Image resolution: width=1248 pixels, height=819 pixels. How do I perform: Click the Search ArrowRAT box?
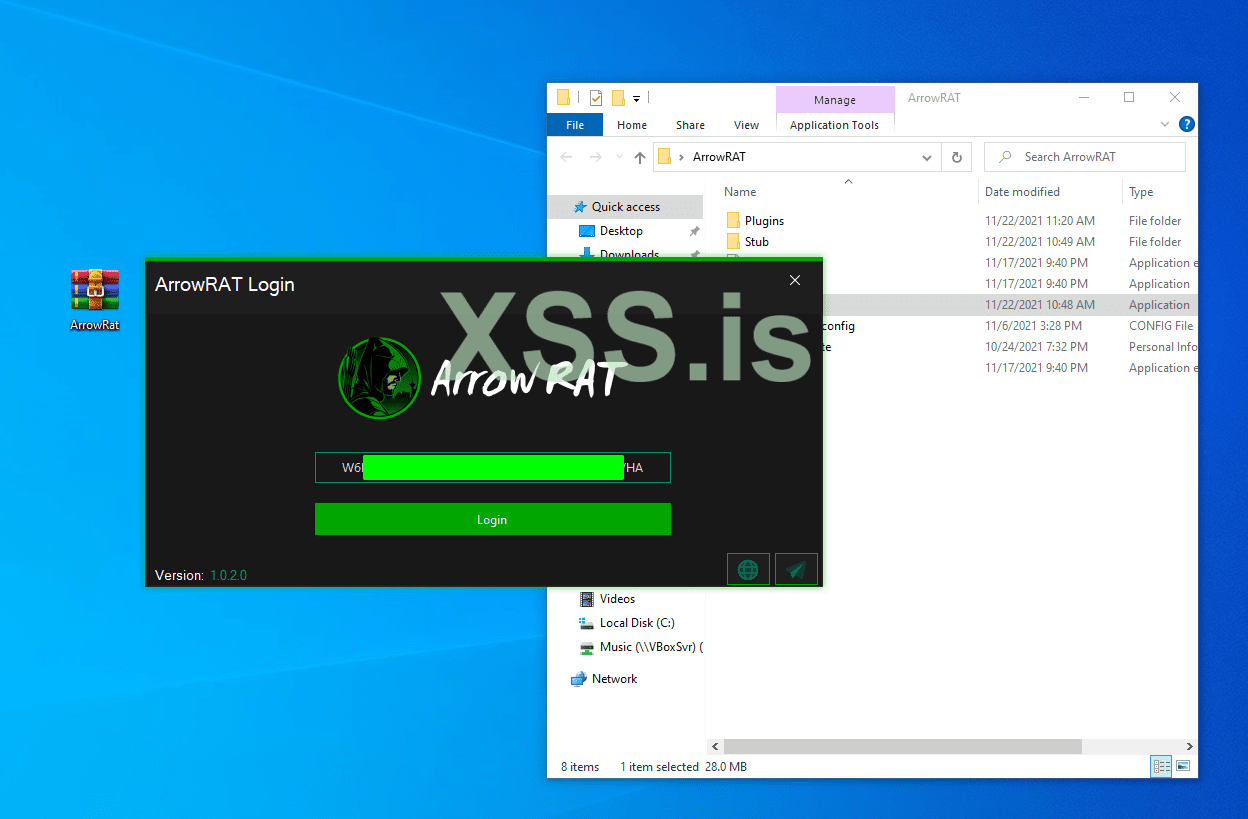coord(1085,157)
